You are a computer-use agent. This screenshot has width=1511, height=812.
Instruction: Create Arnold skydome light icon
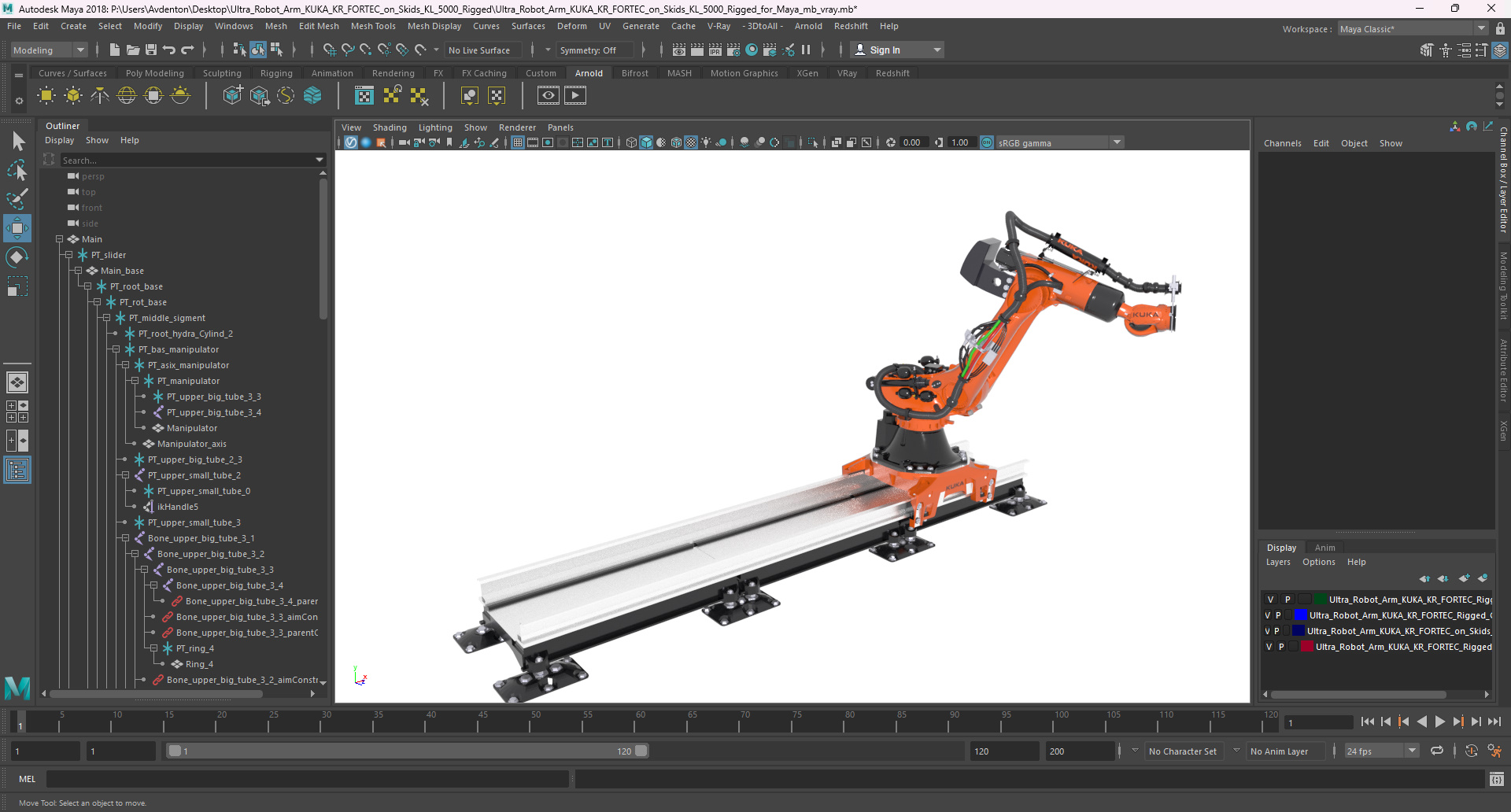[x=127, y=96]
